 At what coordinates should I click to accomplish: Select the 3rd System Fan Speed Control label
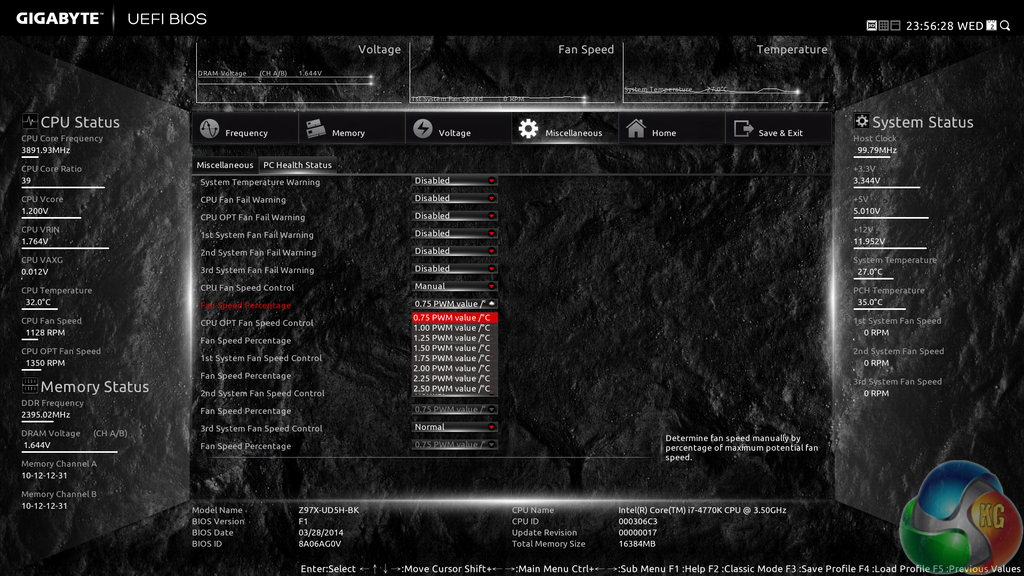[261, 429]
